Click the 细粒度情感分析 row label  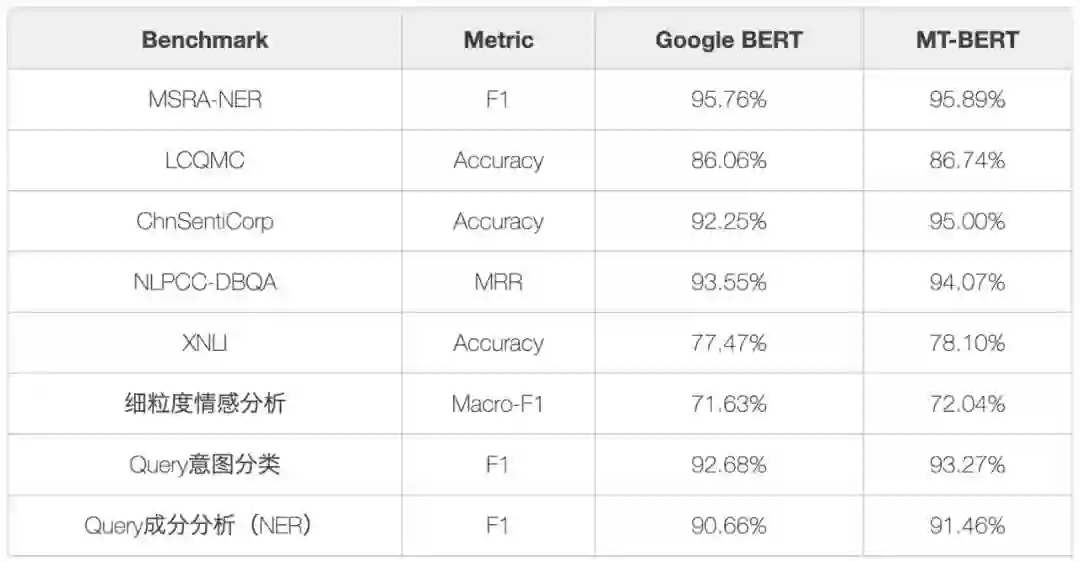[205, 404]
